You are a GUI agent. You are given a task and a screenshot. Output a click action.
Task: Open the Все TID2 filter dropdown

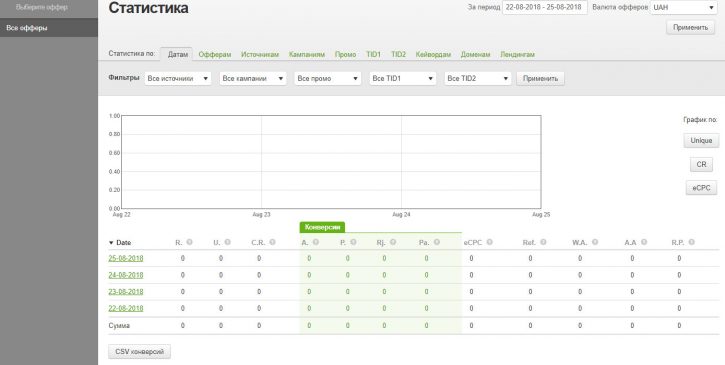tap(478, 79)
